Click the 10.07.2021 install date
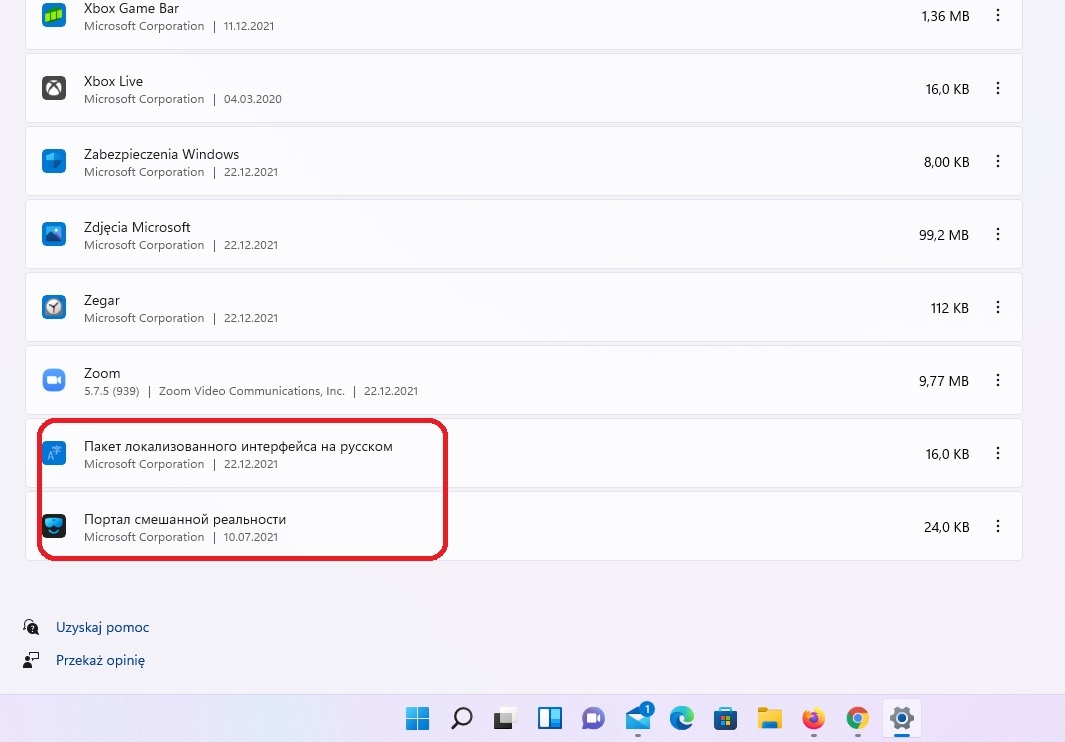This screenshot has width=1065, height=742. click(251, 537)
